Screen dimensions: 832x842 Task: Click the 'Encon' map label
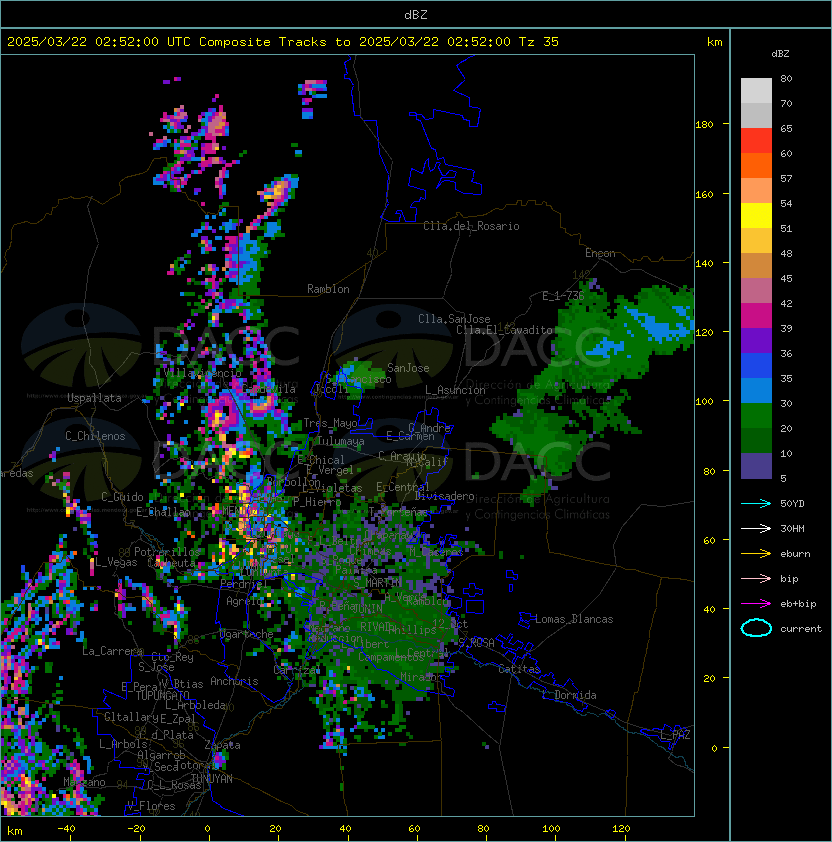tap(600, 253)
